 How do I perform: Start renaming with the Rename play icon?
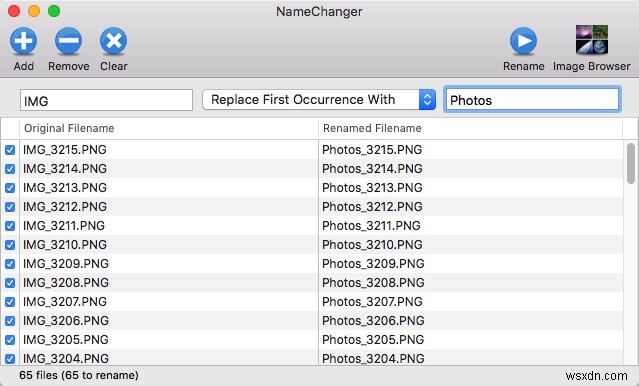[524, 41]
